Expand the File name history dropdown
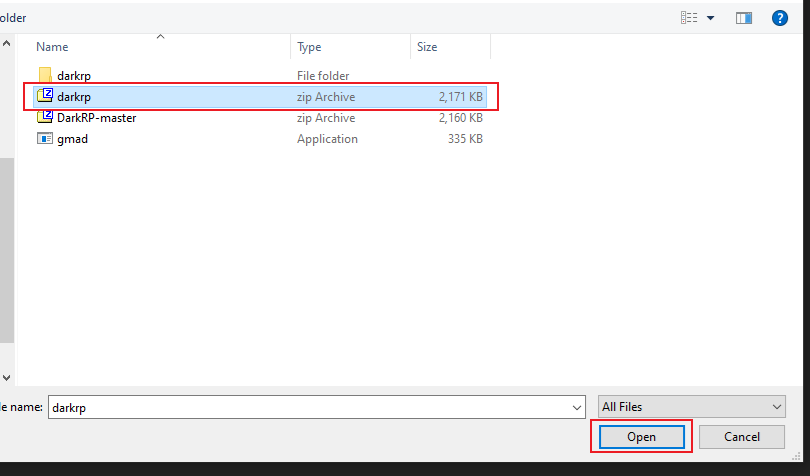This screenshot has width=810, height=476. [x=577, y=408]
